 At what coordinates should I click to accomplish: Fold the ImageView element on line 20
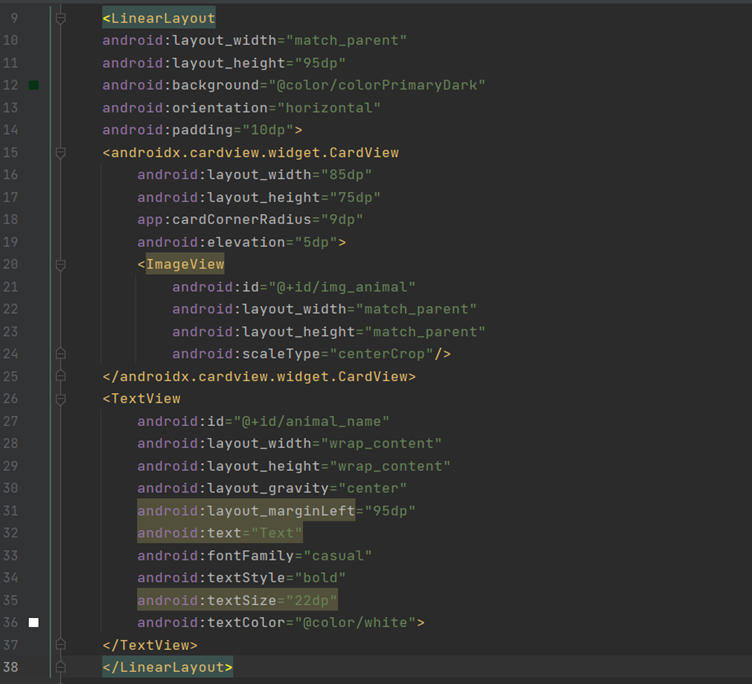pos(61,265)
